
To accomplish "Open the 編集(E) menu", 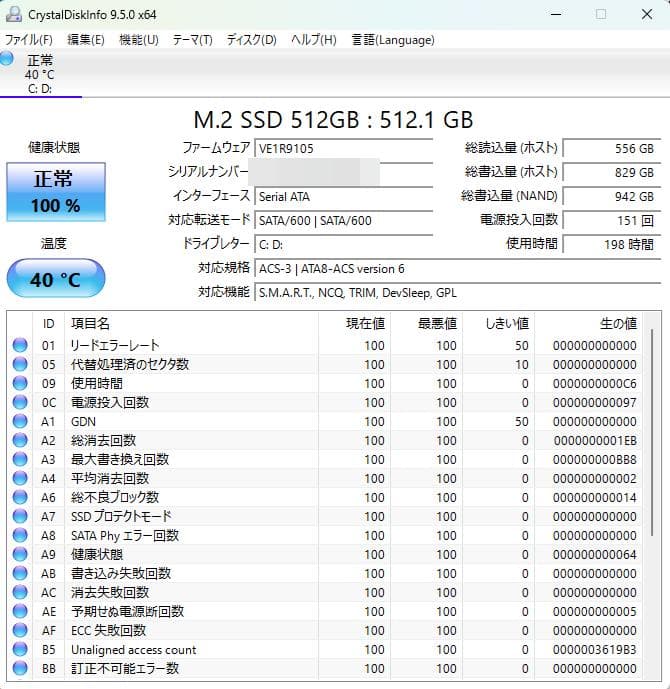I will point(86,40).
